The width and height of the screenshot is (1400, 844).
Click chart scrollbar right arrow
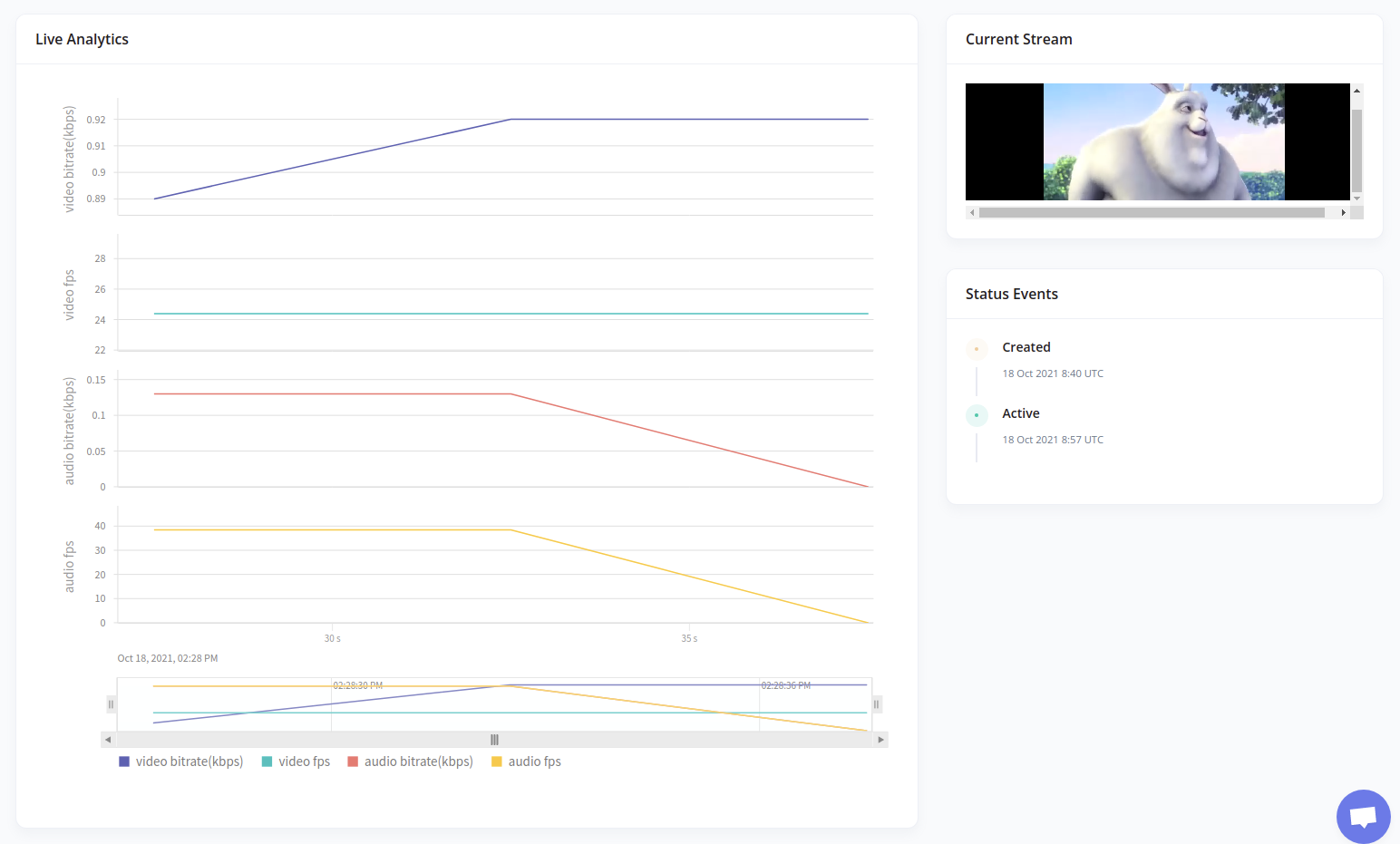880,740
